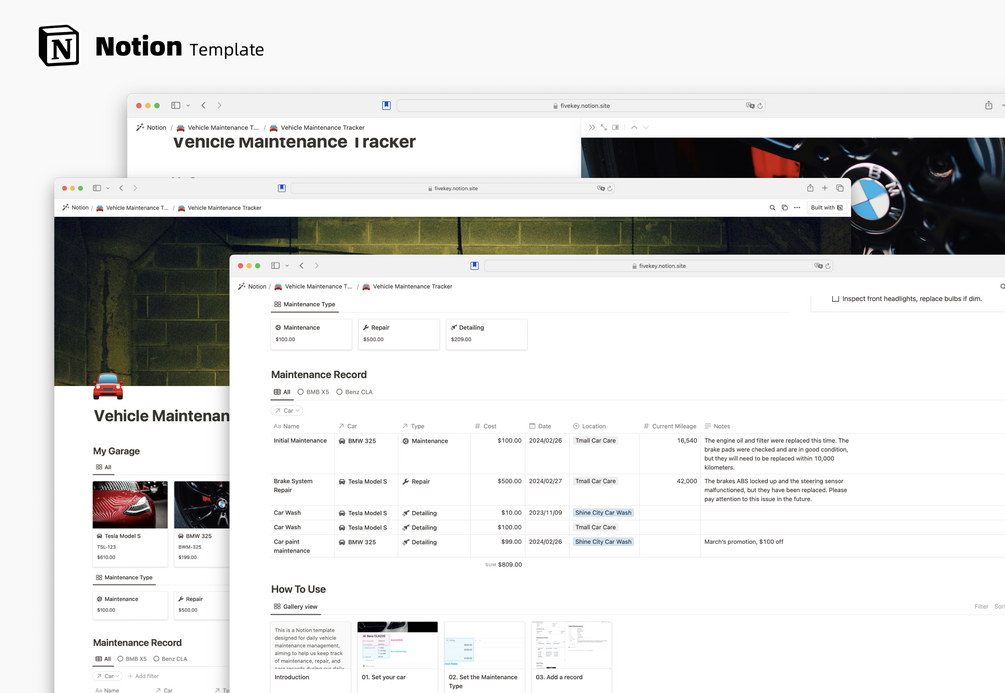1005x693 pixels.
Task: Click the 'Built with' button in the middle window
Action: pos(827,208)
